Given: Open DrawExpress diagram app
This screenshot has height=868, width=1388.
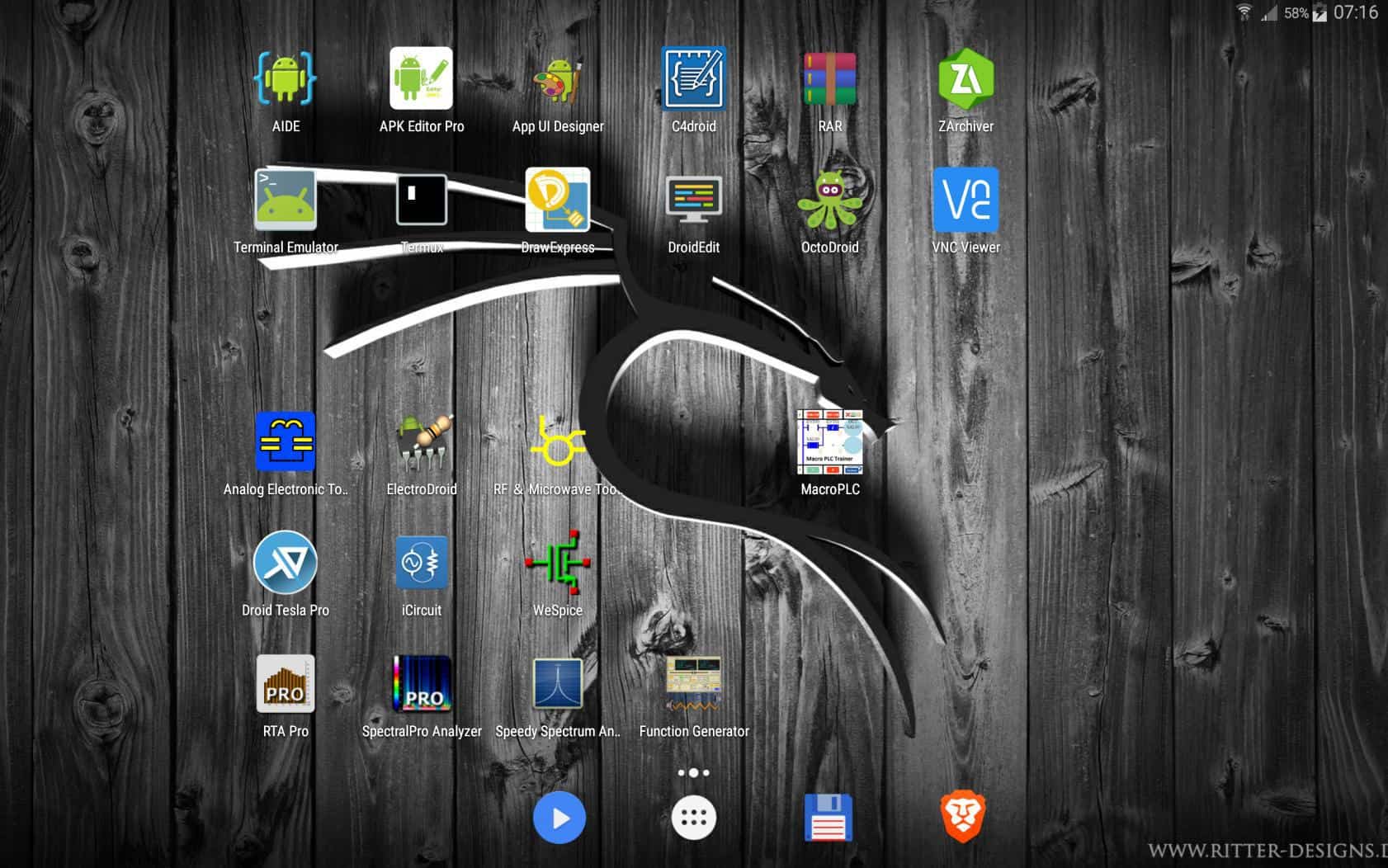Looking at the screenshot, I should pos(558,200).
